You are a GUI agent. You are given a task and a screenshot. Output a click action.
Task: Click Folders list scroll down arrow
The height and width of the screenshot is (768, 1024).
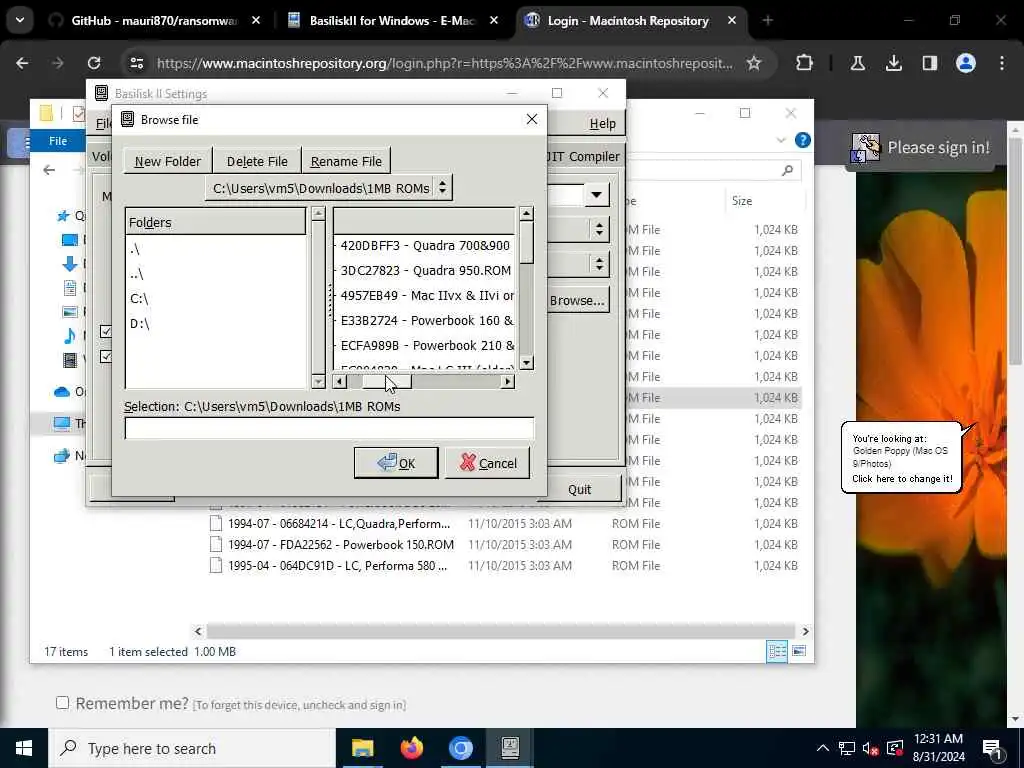coord(318,381)
